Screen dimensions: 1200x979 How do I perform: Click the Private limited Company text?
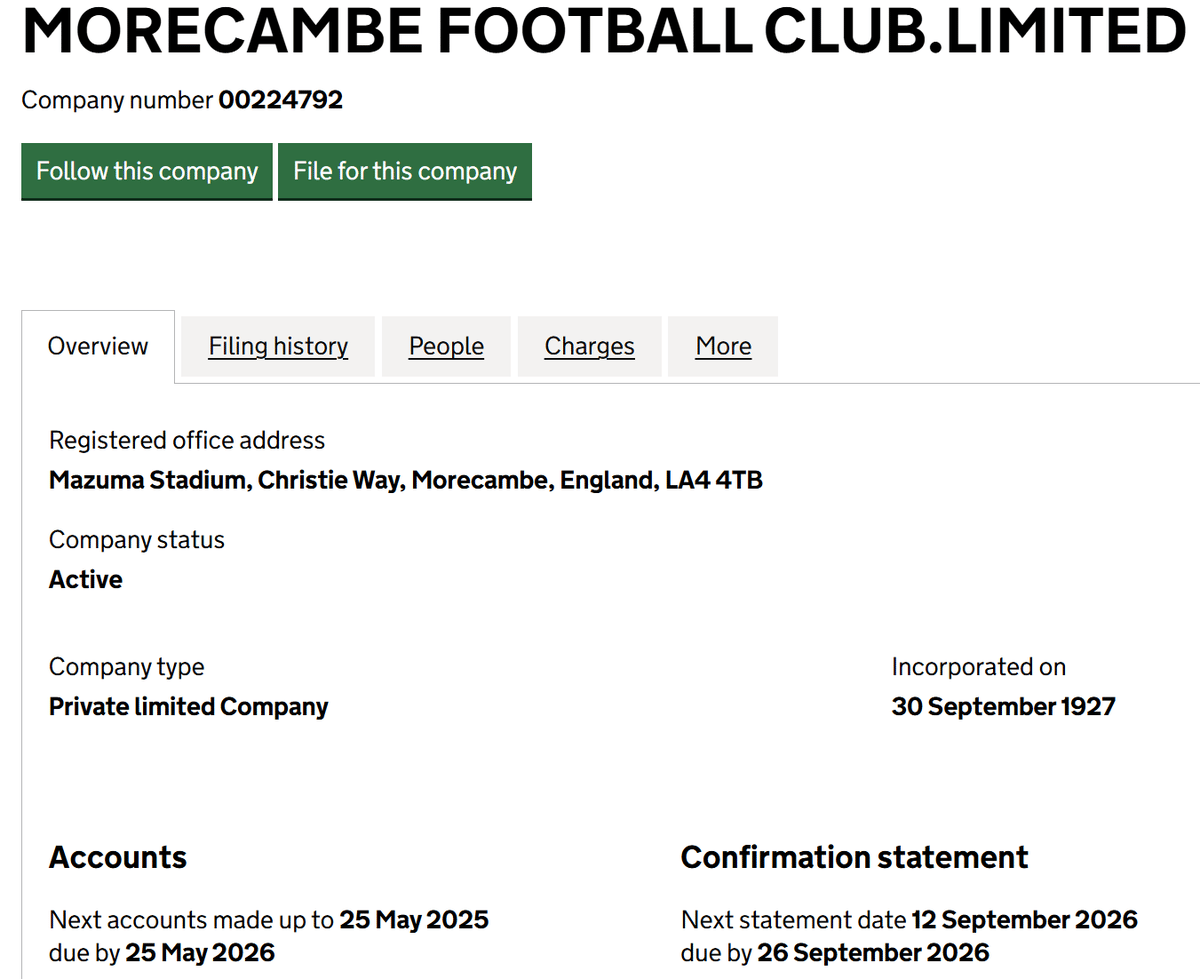[188, 706]
